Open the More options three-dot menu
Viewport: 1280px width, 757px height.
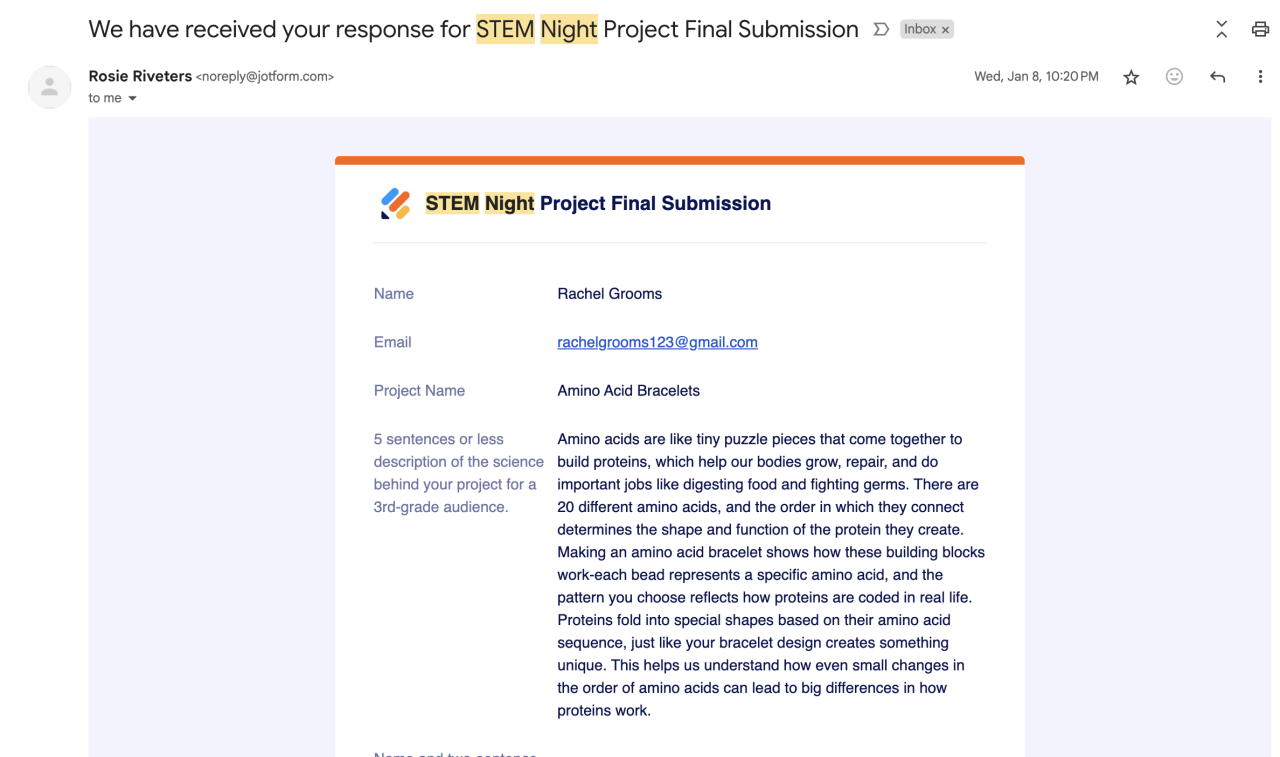(x=1260, y=77)
